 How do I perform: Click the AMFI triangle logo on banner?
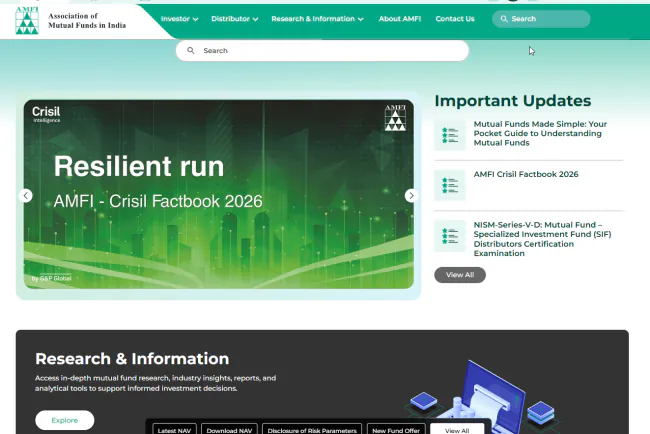(395, 118)
